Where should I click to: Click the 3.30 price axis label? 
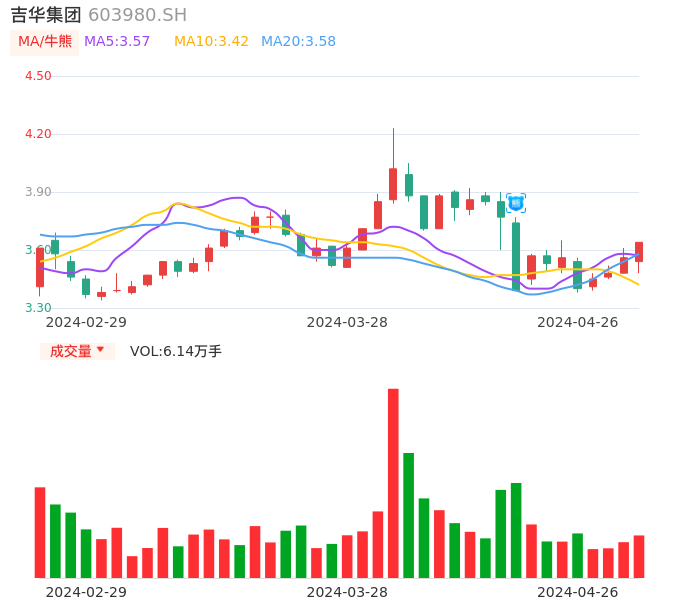click(37, 308)
